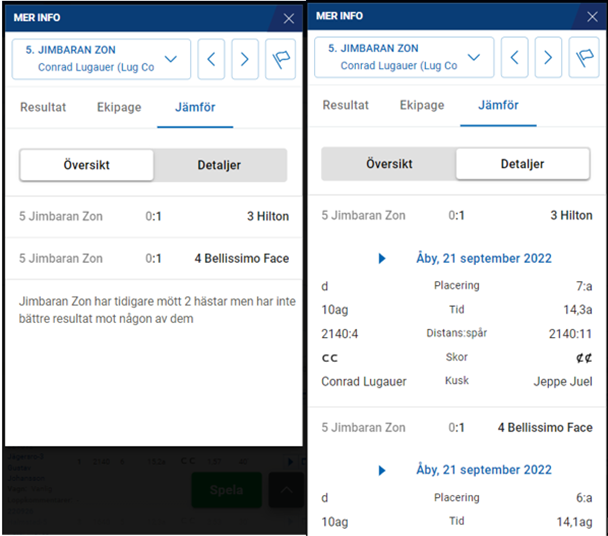Play race video icon under 3 Hilton
Screen dimensions: 608x536
tap(382, 258)
